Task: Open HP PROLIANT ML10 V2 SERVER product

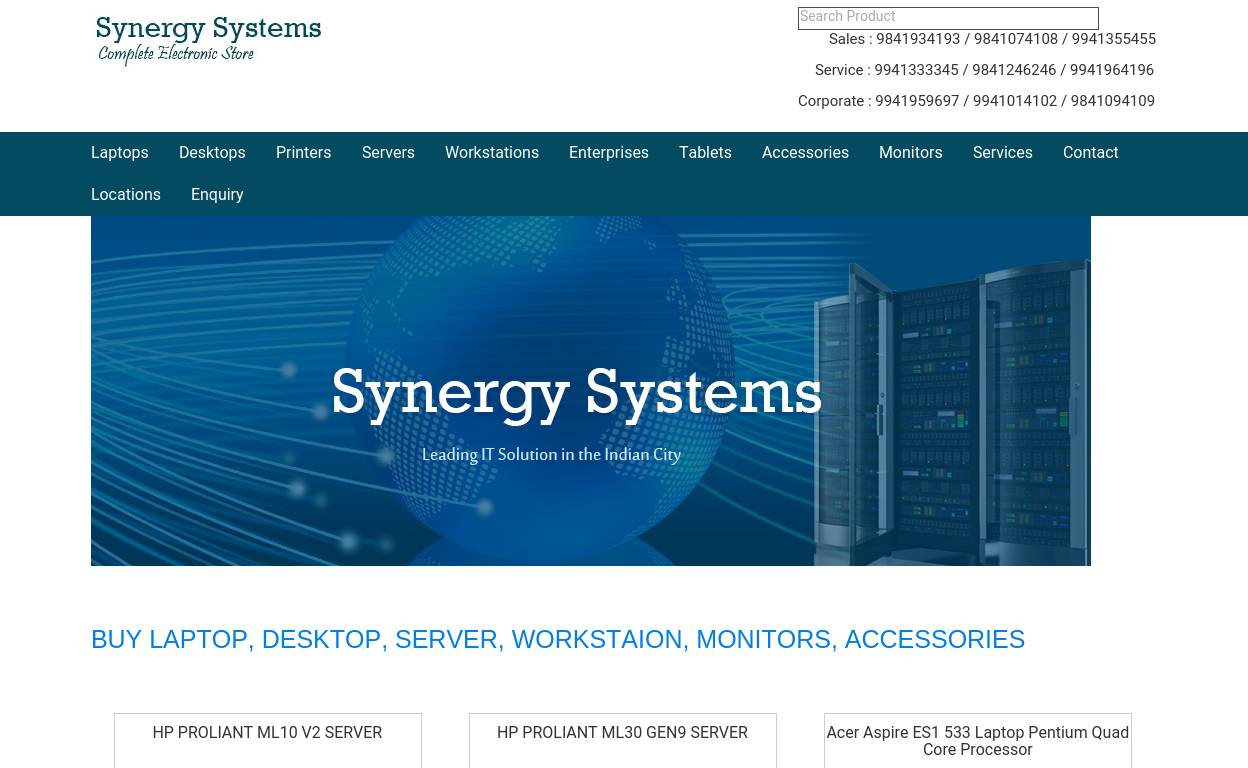Action: [267, 733]
